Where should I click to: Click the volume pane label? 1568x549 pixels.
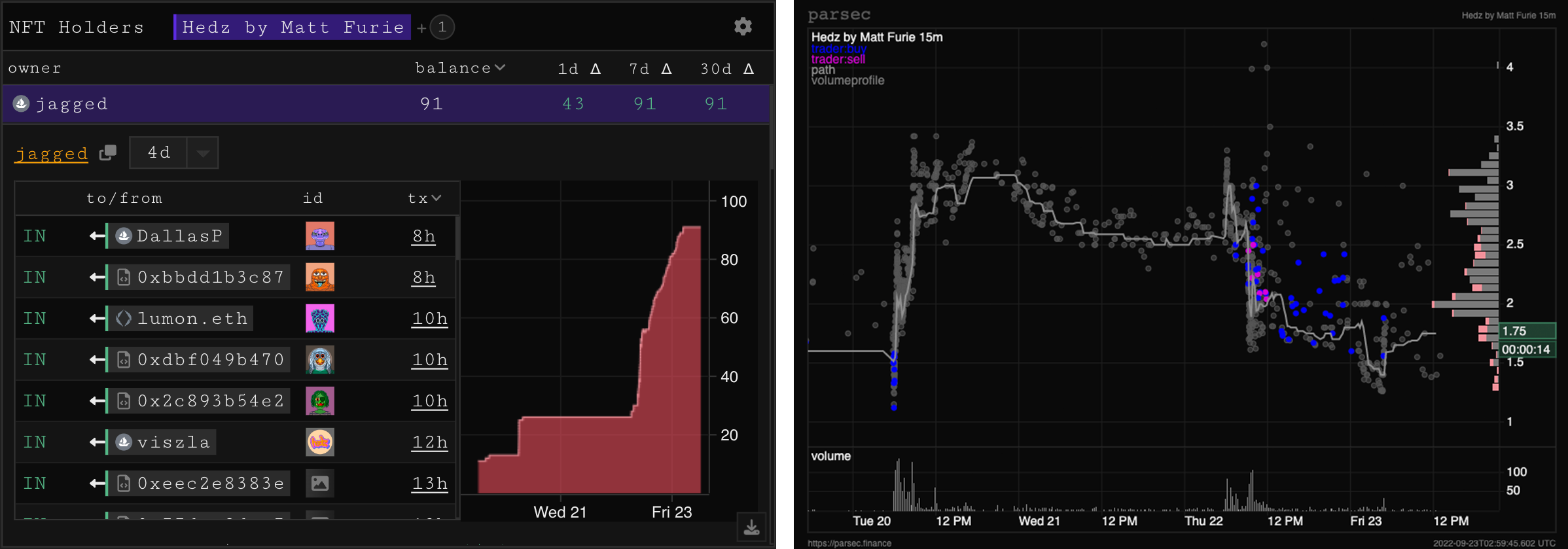pos(830,456)
